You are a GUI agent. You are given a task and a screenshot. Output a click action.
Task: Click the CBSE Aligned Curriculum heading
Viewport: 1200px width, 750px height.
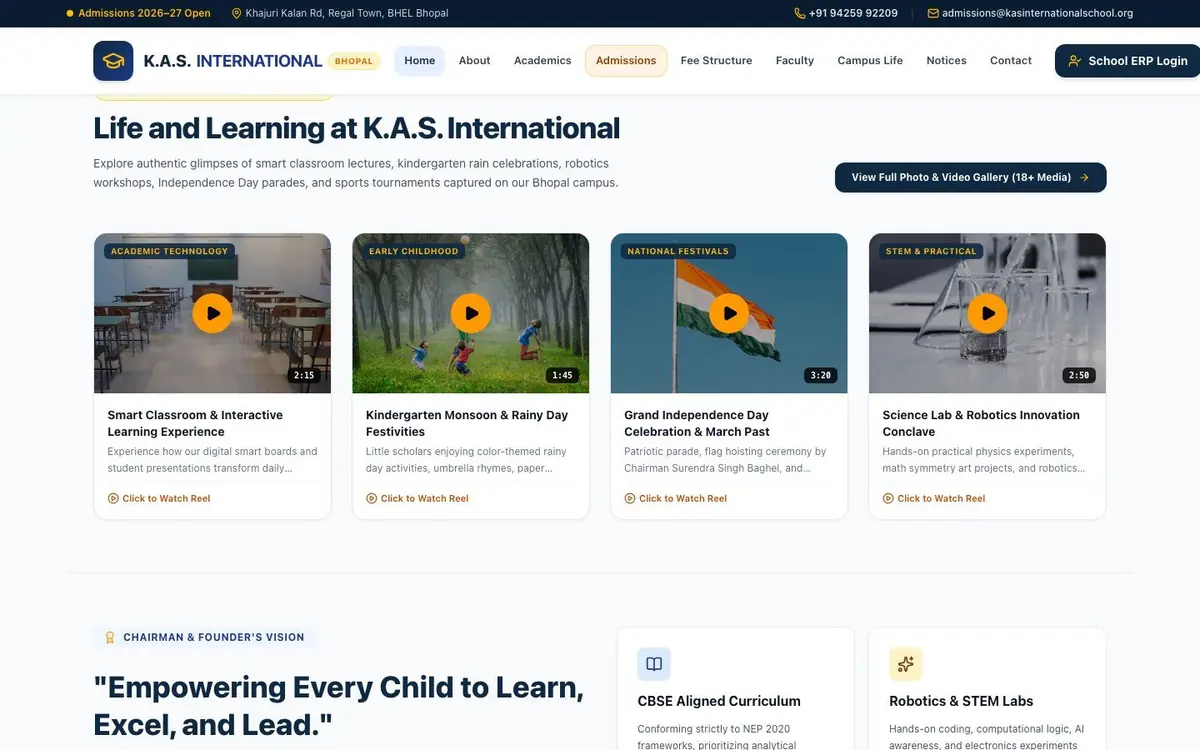point(719,701)
